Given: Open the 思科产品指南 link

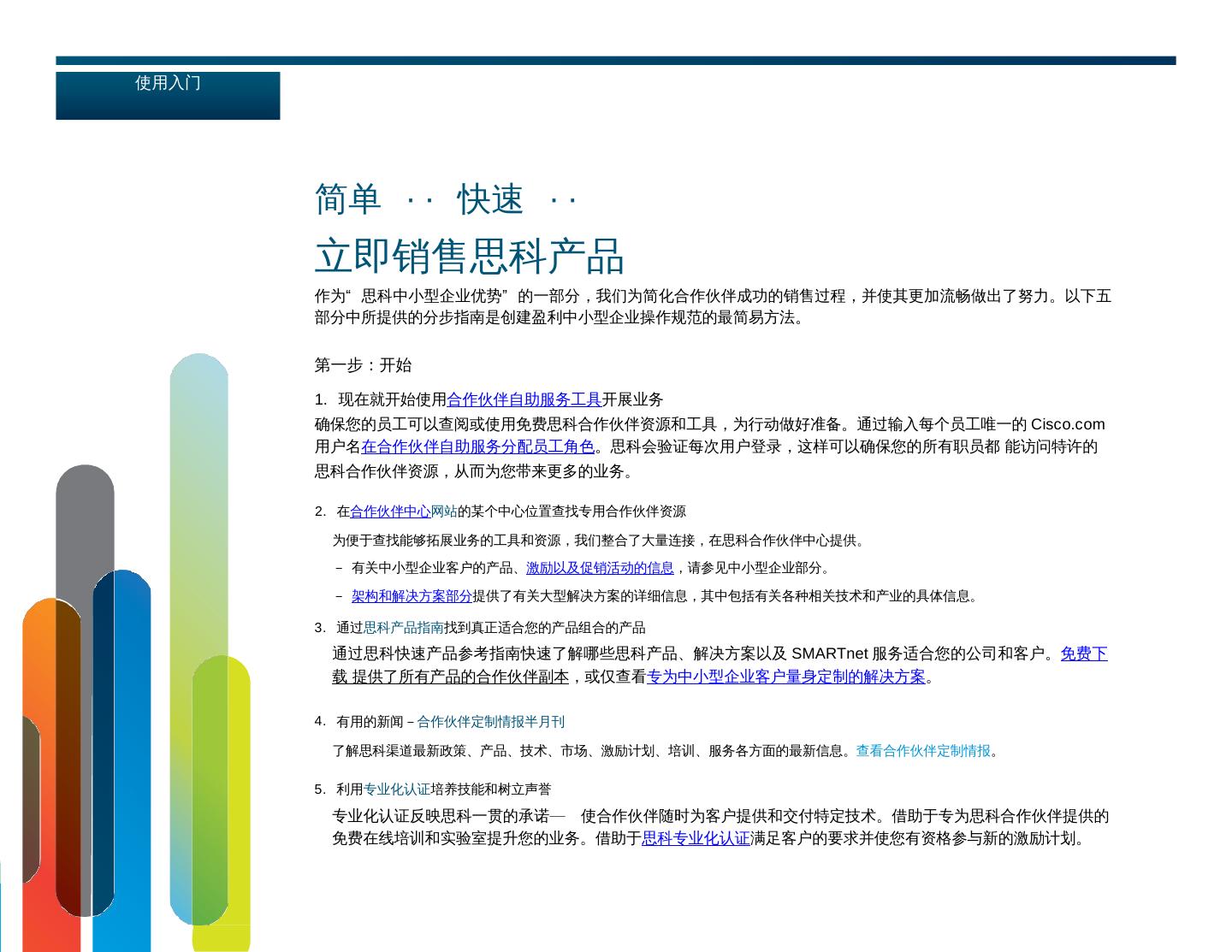Looking at the screenshot, I should point(404,628).
